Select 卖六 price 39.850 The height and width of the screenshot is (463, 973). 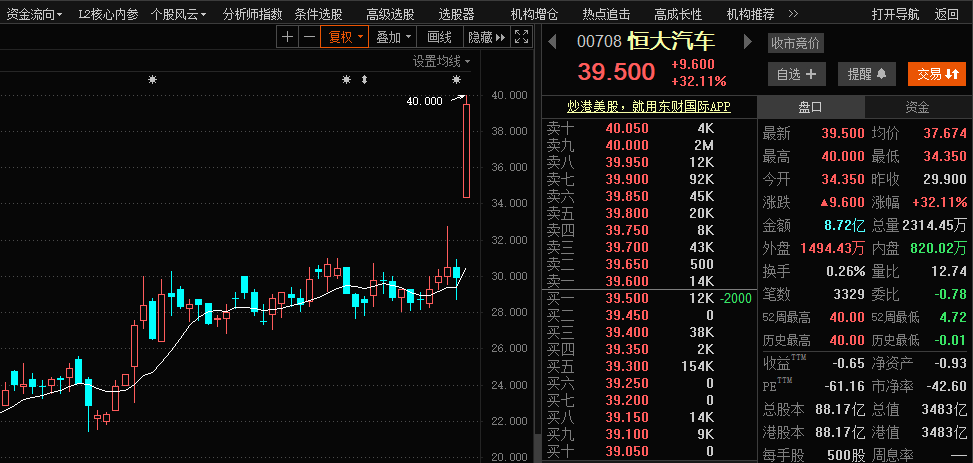(627, 196)
